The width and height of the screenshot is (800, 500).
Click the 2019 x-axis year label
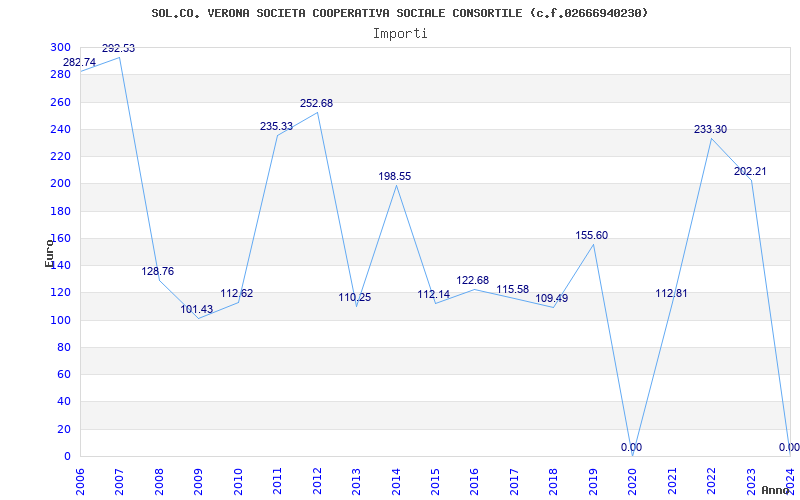(x=593, y=482)
